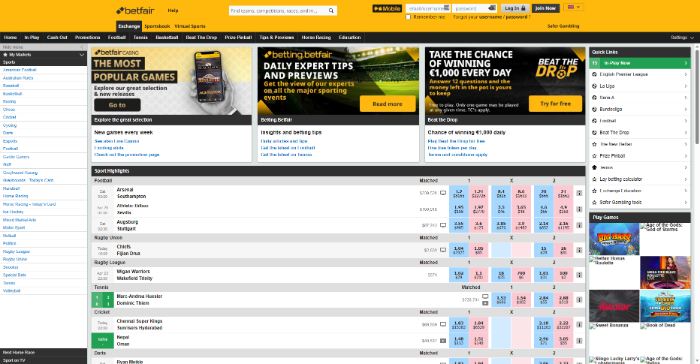This screenshot has height=364, width=700.
Task: Click the search teams input field
Action: (278, 10)
